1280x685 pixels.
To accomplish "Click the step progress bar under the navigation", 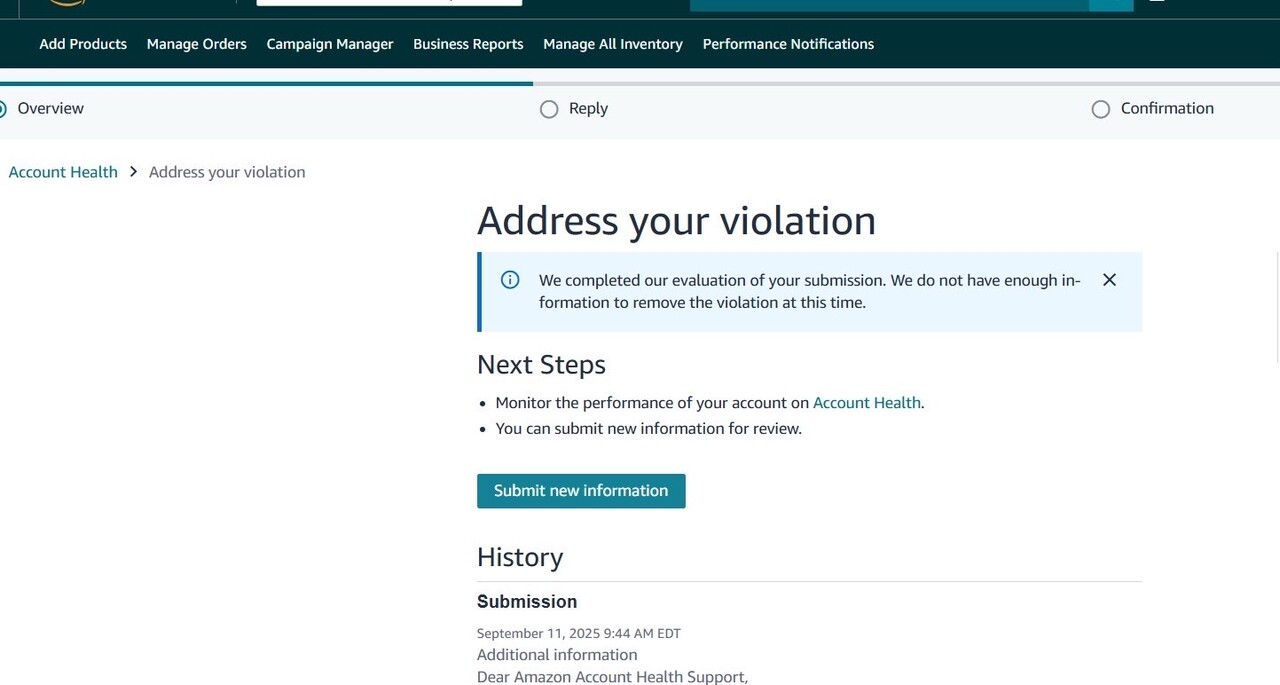I will [640, 84].
